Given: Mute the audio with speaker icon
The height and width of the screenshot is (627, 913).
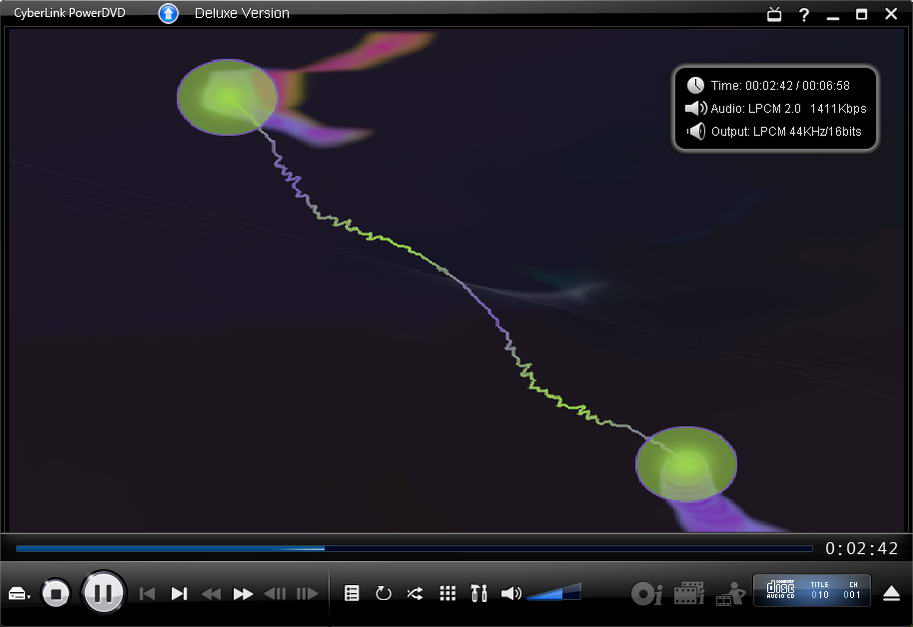Looking at the screenshot, I should (x=511, y=593).
